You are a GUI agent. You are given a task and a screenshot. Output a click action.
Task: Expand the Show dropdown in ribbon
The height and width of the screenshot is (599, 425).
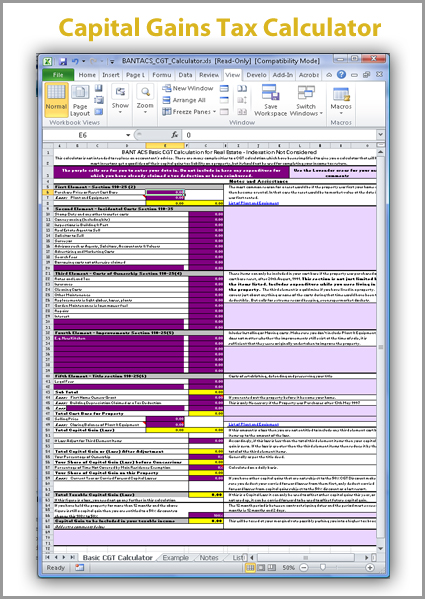[x=120, y=100]
